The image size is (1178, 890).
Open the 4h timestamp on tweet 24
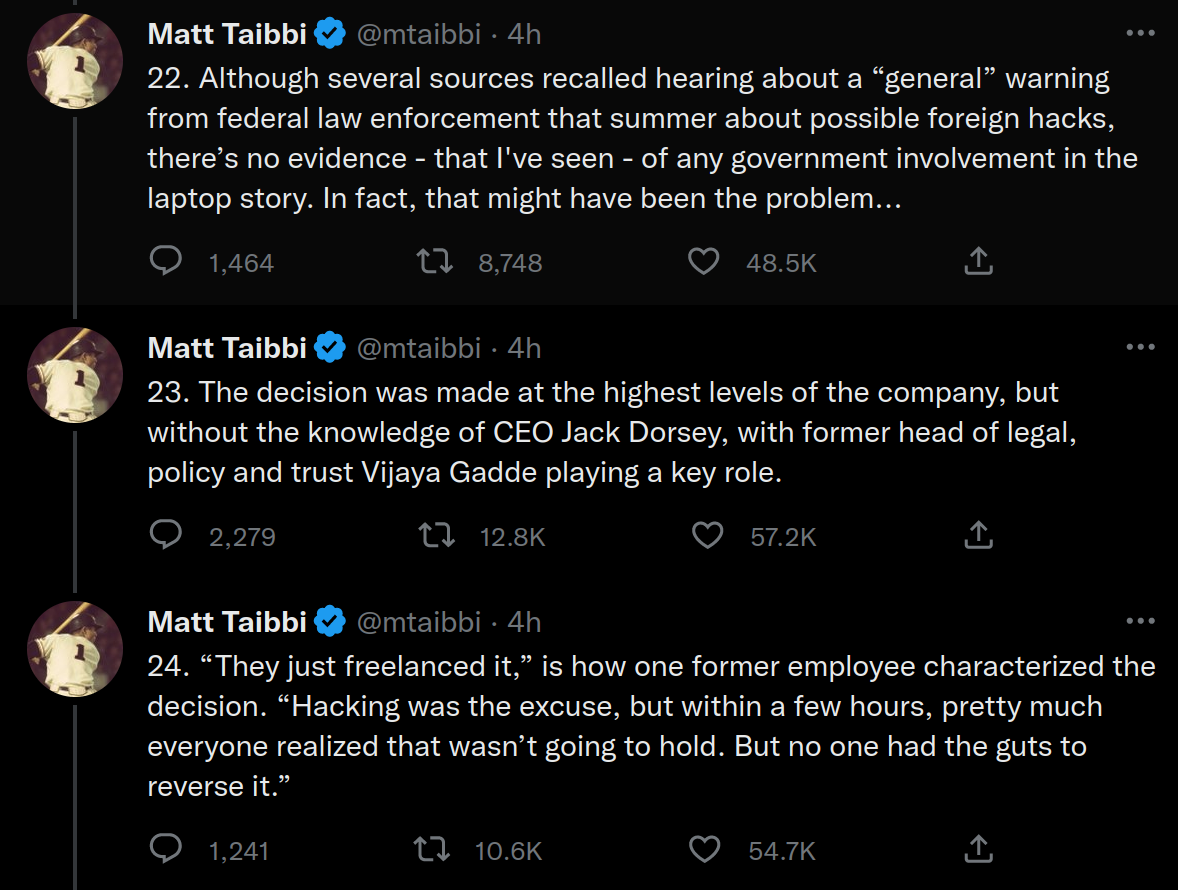tap(524, 622)
